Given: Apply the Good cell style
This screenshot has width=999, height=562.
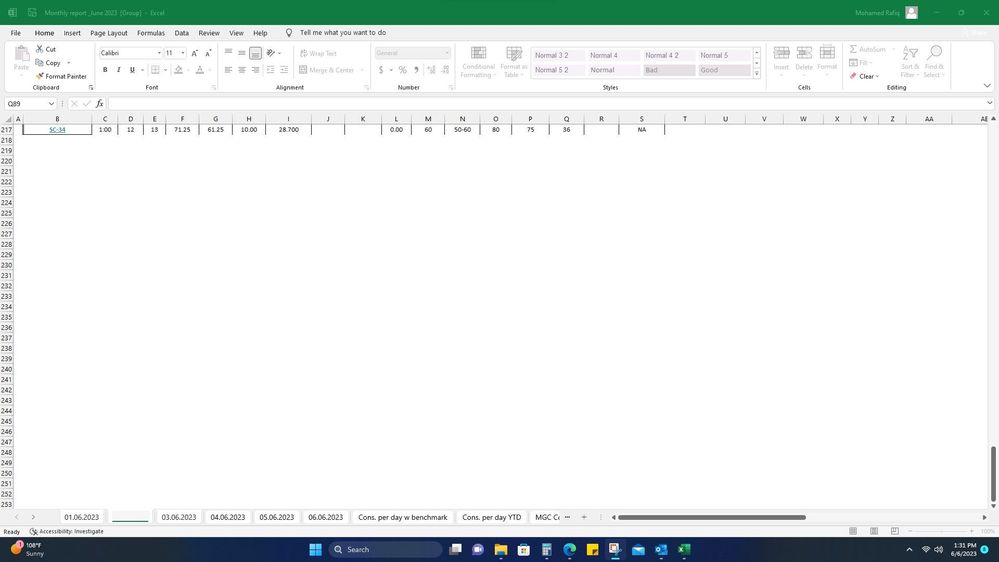Looking at the screenshot, I should pyautogui.click(x=724, y=70).
